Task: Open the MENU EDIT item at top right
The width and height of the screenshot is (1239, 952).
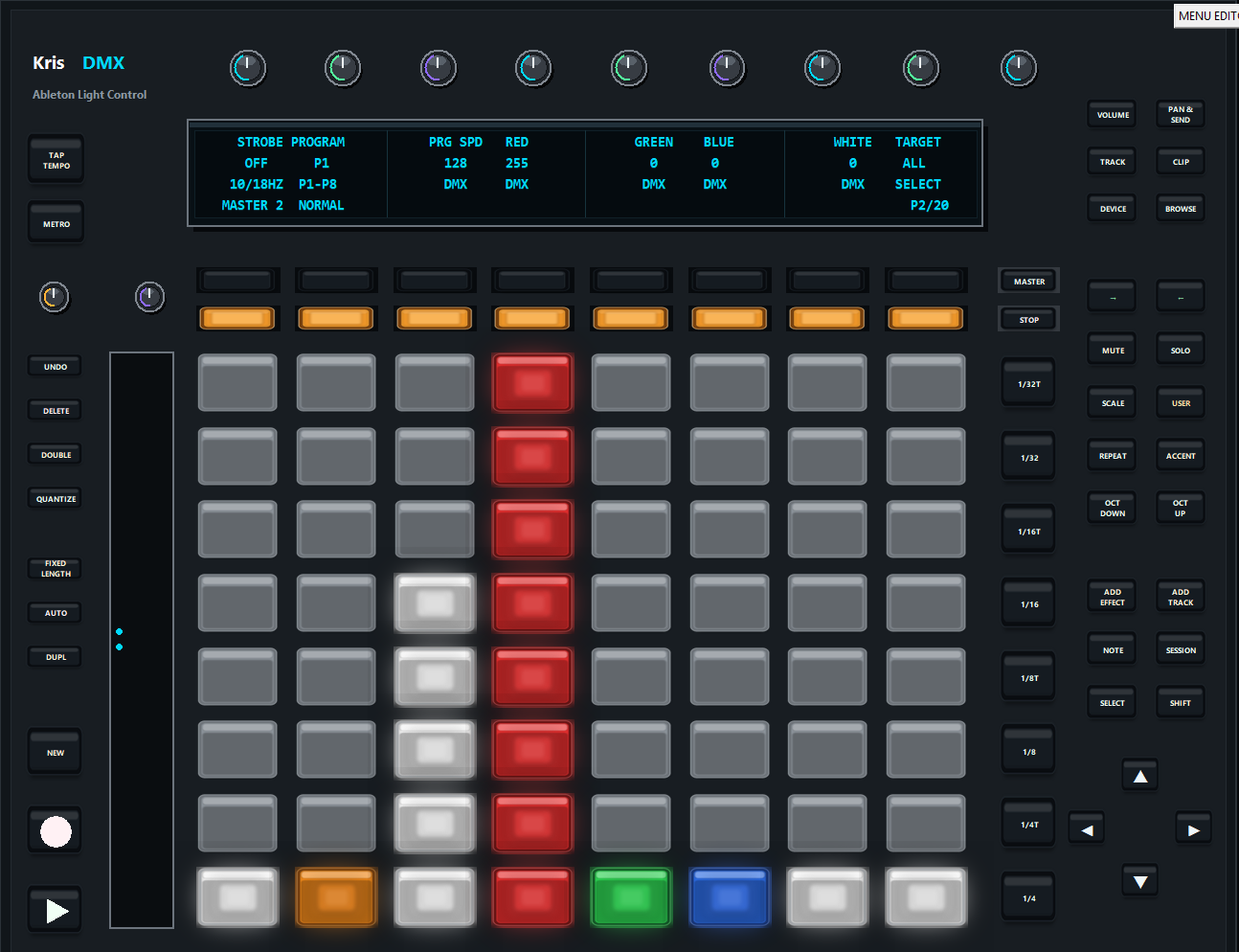Action: pyautogui.click(x=1206, y=15)
